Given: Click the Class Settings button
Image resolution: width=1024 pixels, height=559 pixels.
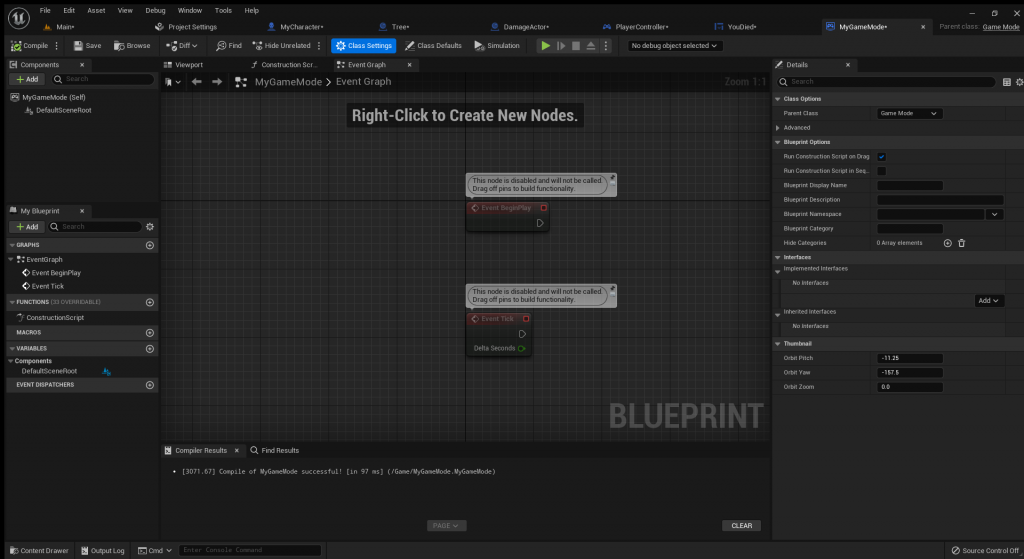Looking at the screenshot, I should (x=364, y=46).
